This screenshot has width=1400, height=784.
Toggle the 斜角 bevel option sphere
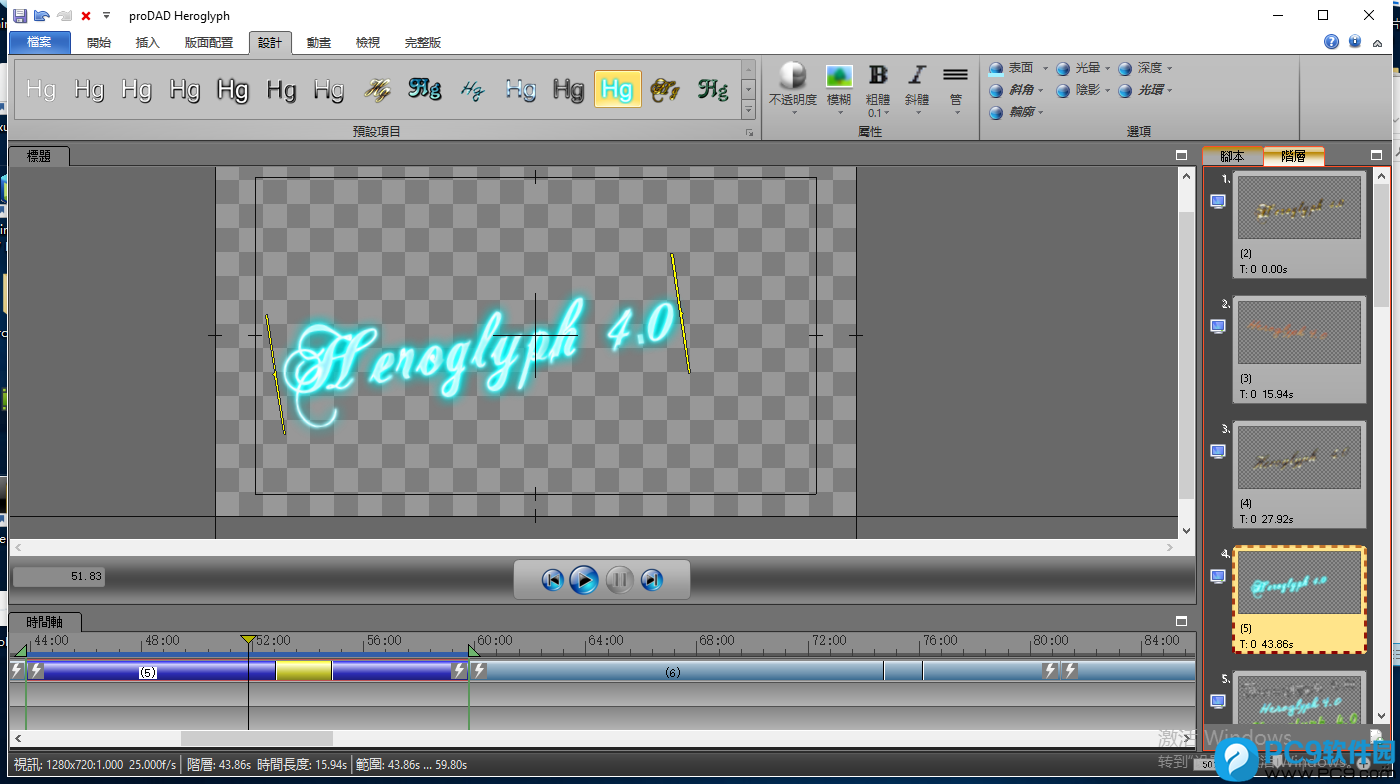pyautogui.click(x=996, y=91)
